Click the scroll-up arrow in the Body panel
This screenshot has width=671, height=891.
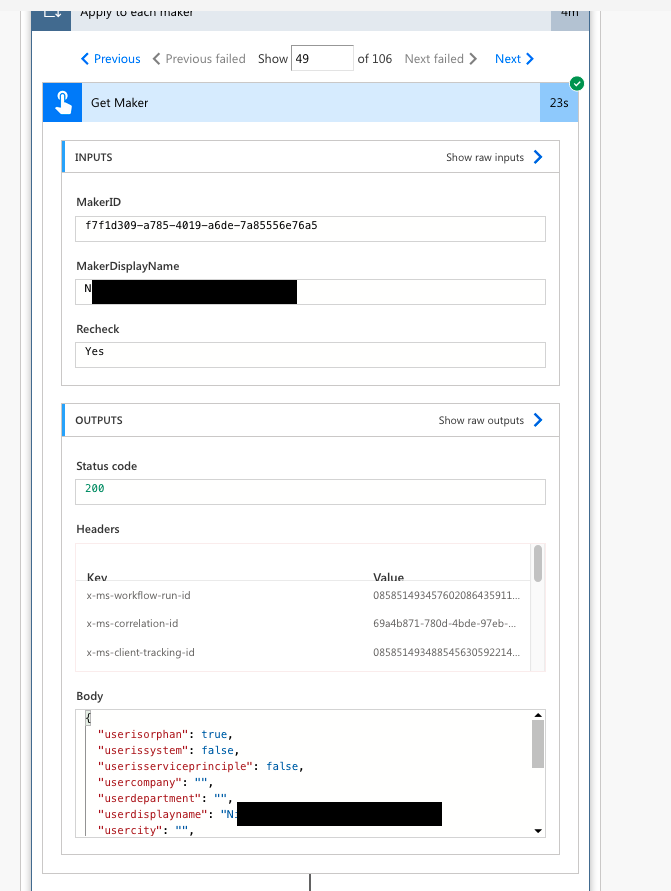click(537, 714)
